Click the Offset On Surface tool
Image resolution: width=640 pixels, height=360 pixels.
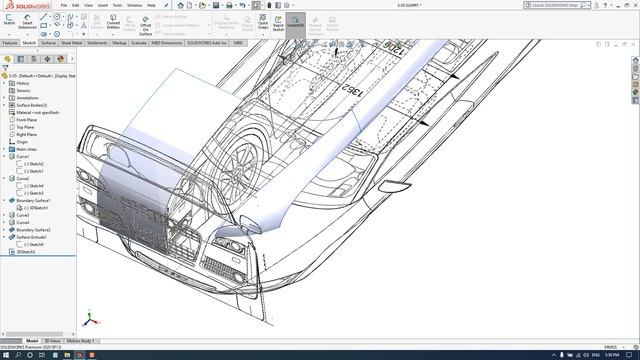pos(145,26)
